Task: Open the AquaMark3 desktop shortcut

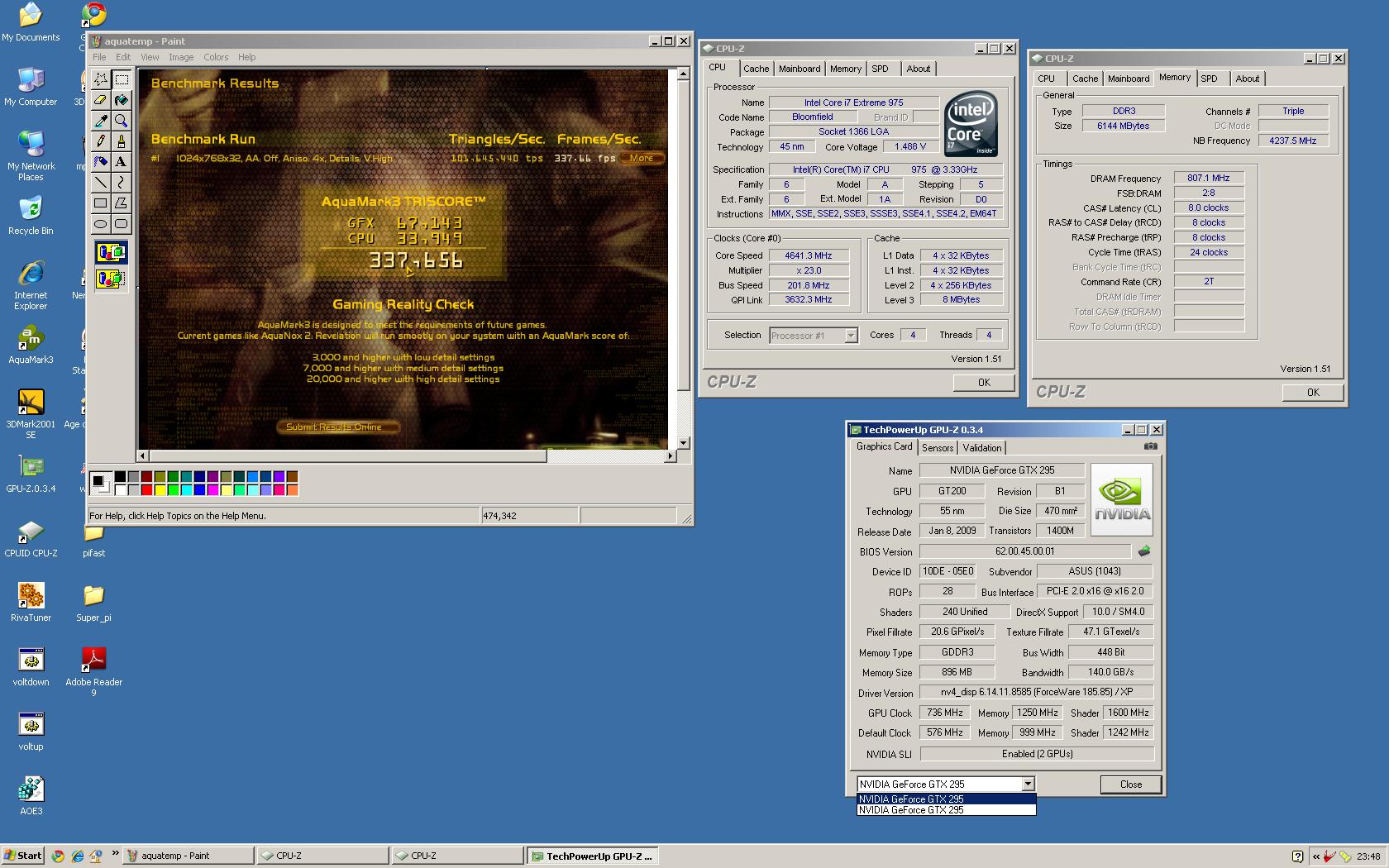Action: tap(31, 345)
